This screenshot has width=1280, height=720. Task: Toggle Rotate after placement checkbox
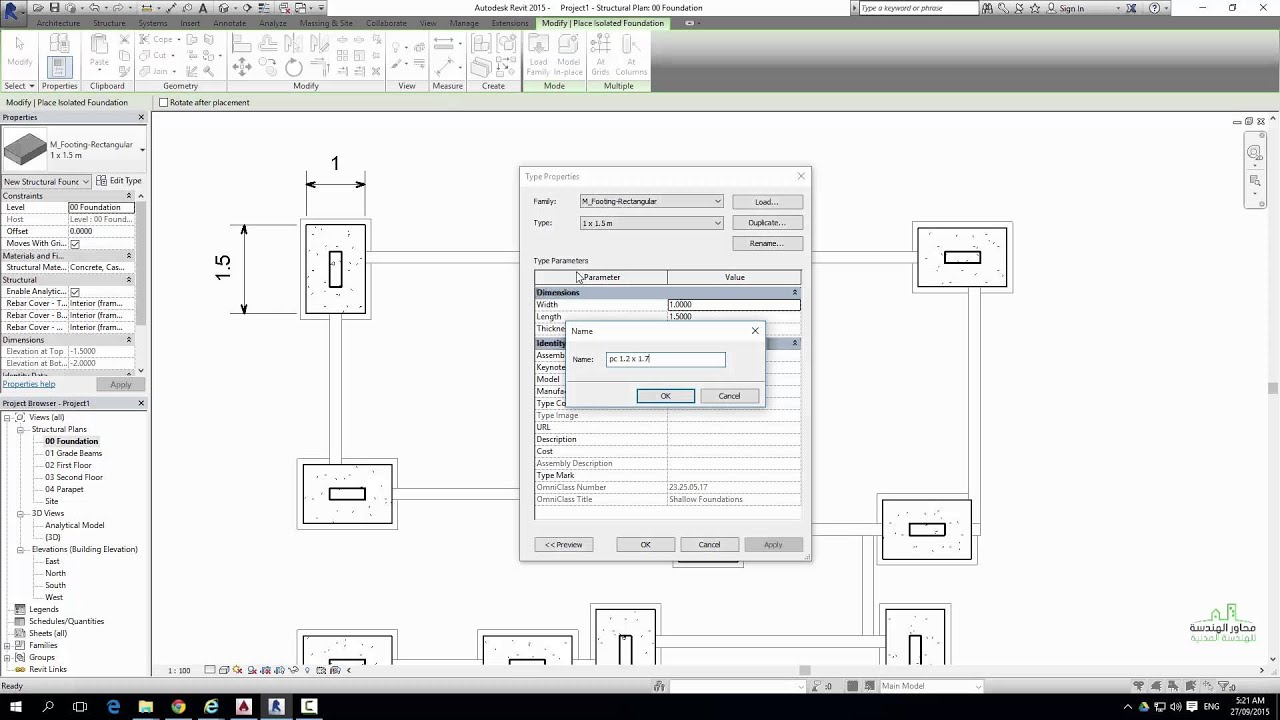(164, 102)
